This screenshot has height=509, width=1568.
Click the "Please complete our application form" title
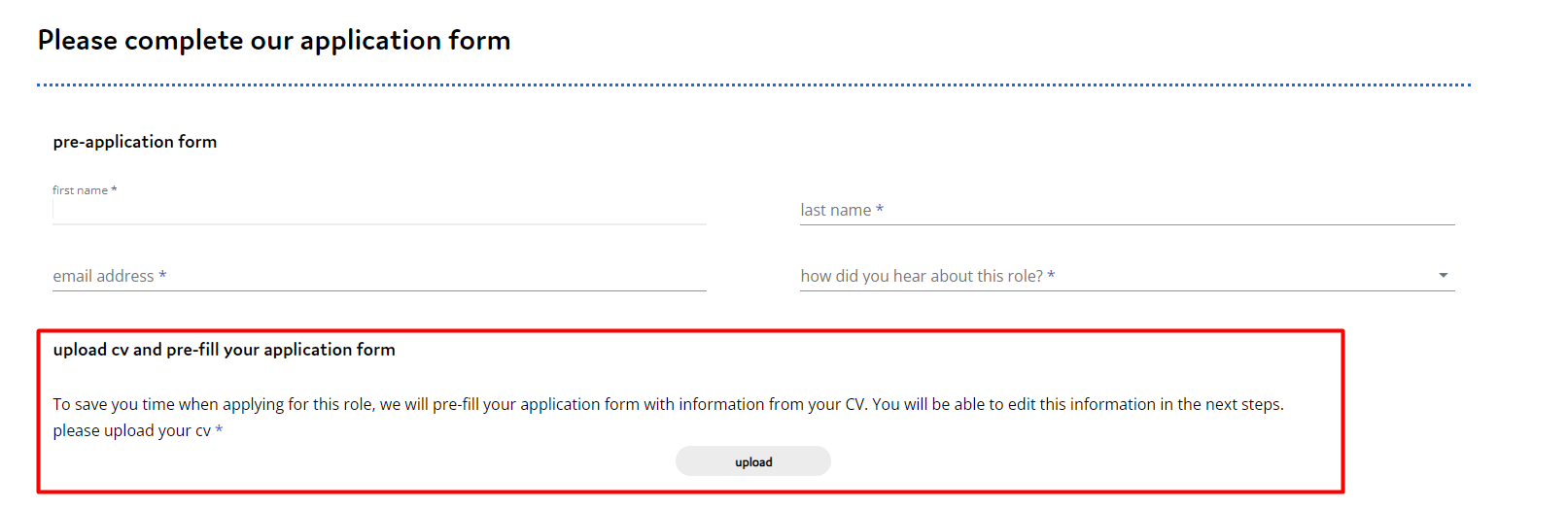click(274, 41)
